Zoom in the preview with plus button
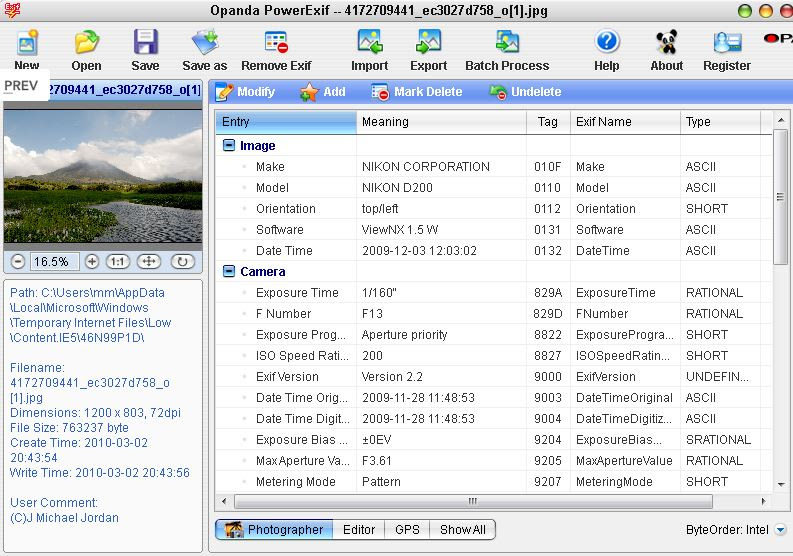The image size is (793, 556). coord(92,262)
